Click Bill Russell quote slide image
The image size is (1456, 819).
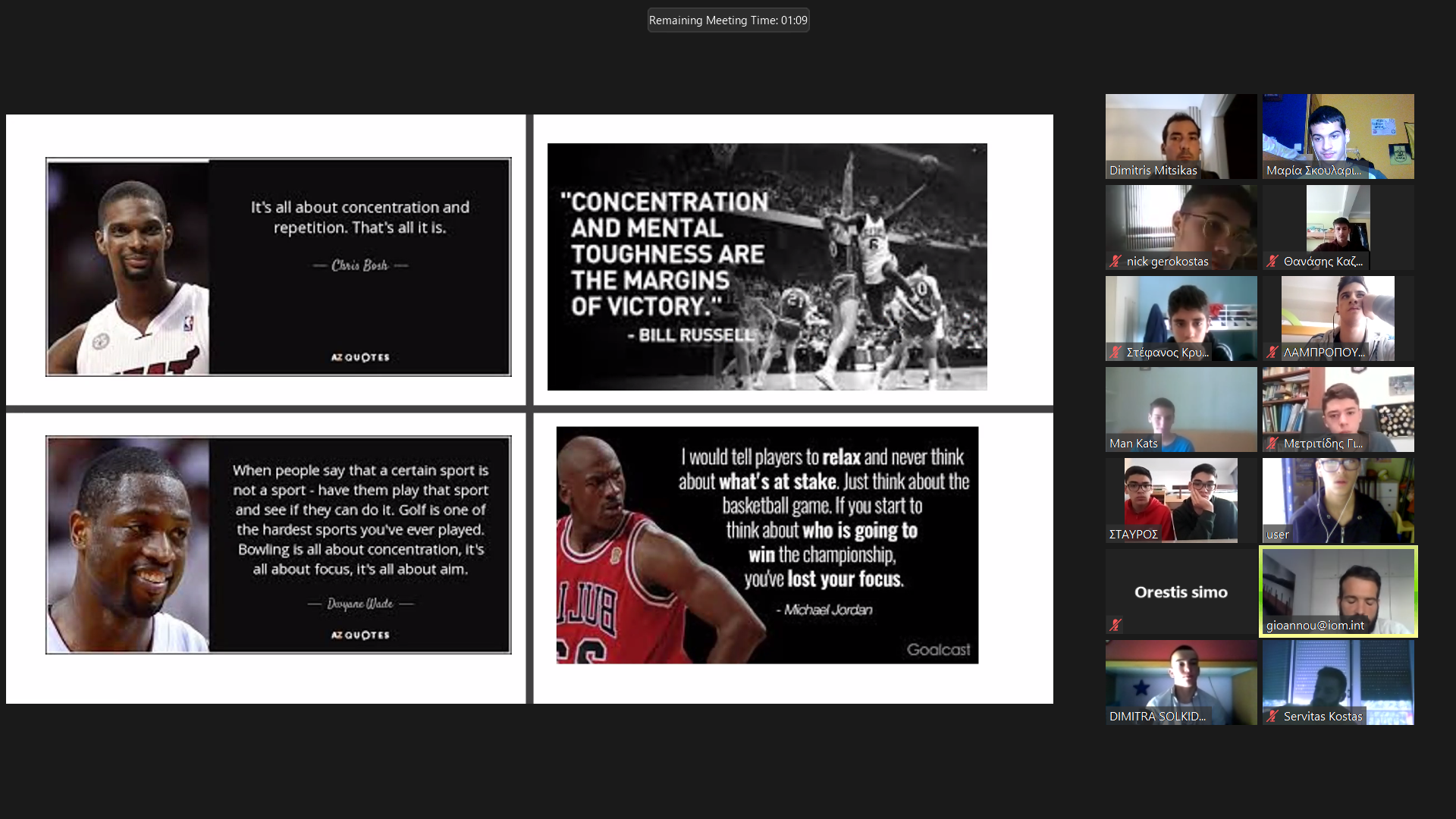coord(767,267)
